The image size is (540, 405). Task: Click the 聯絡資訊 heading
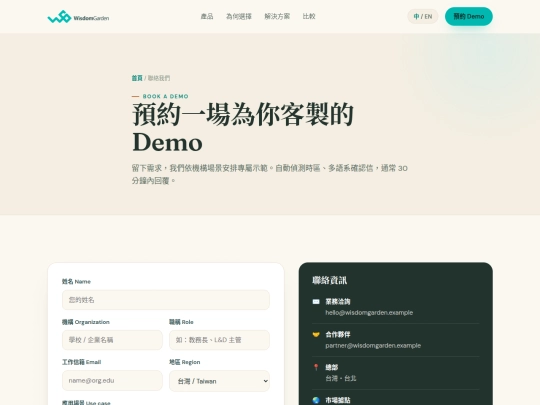pos(329,280)
